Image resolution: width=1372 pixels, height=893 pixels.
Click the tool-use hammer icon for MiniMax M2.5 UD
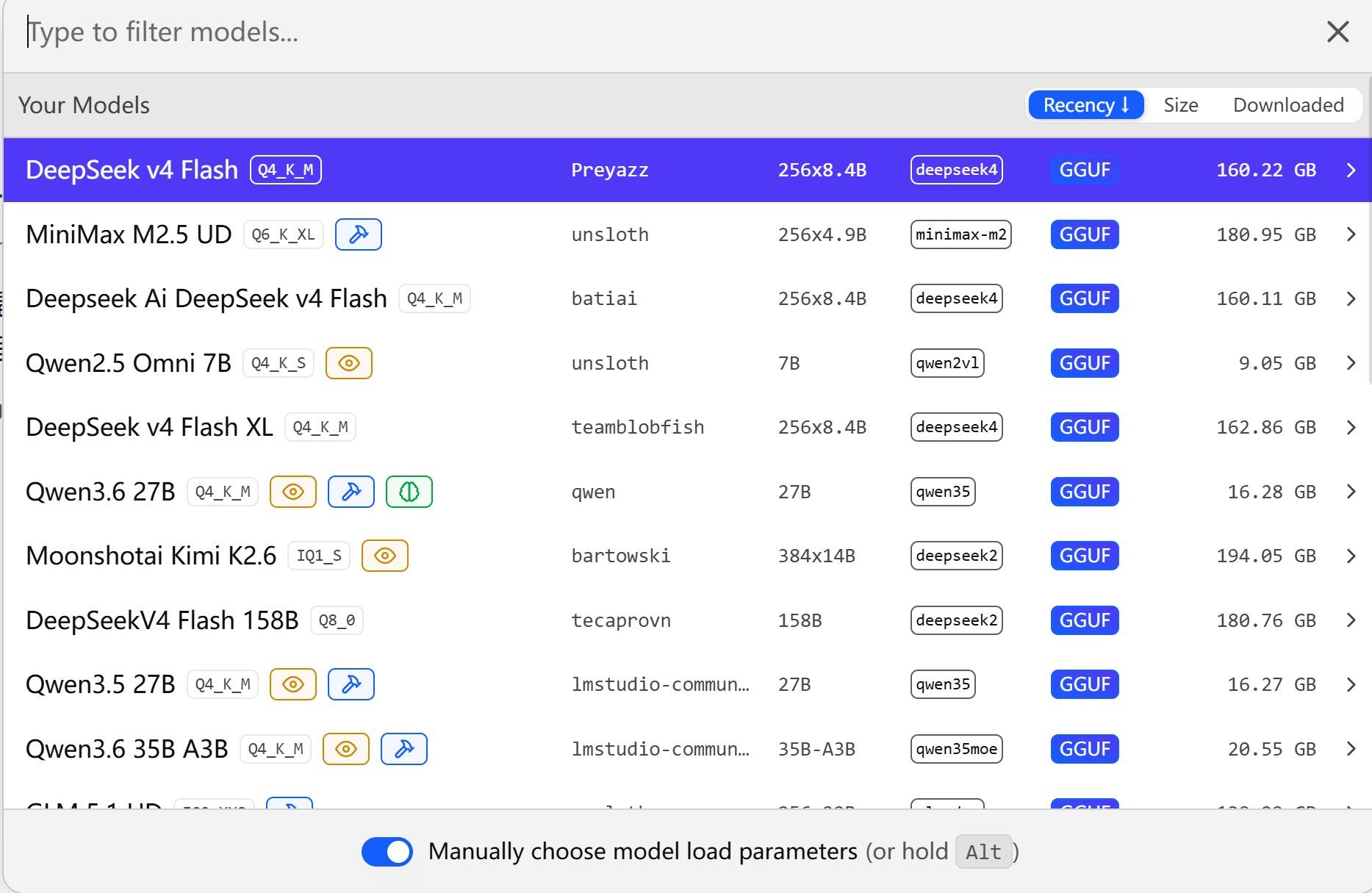(359, 234)
